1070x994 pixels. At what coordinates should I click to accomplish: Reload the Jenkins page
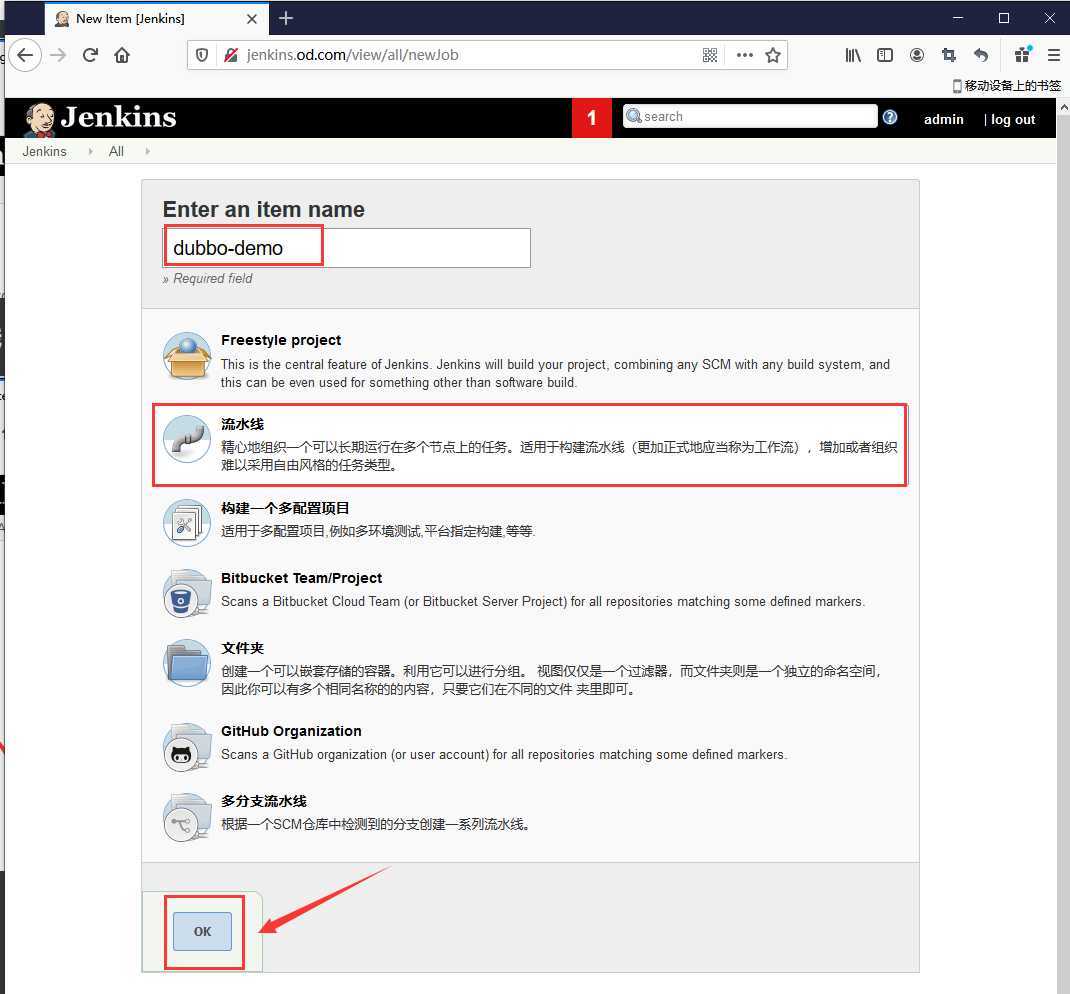point(91,55)
